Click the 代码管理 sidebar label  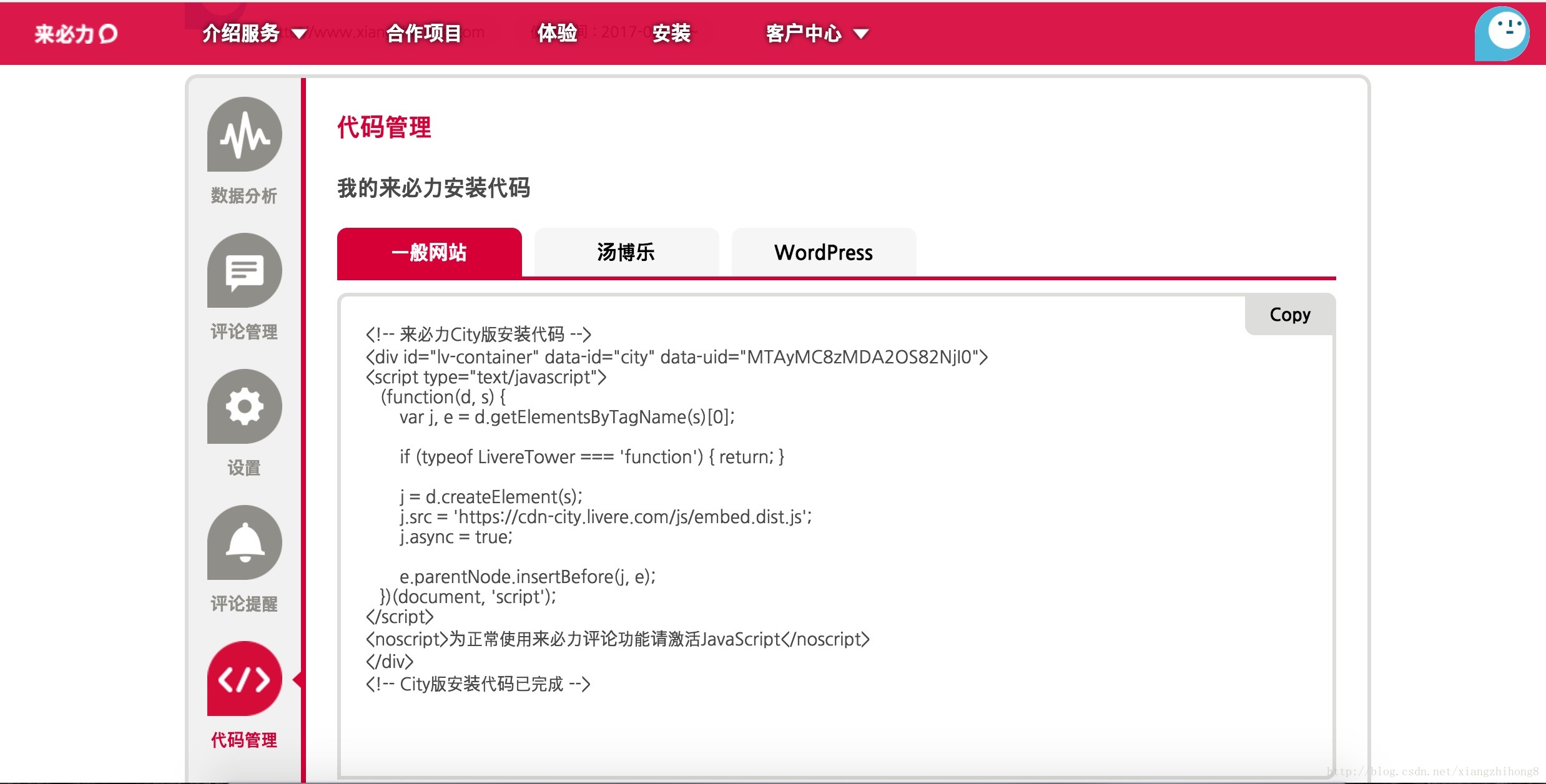coord(244,740)
